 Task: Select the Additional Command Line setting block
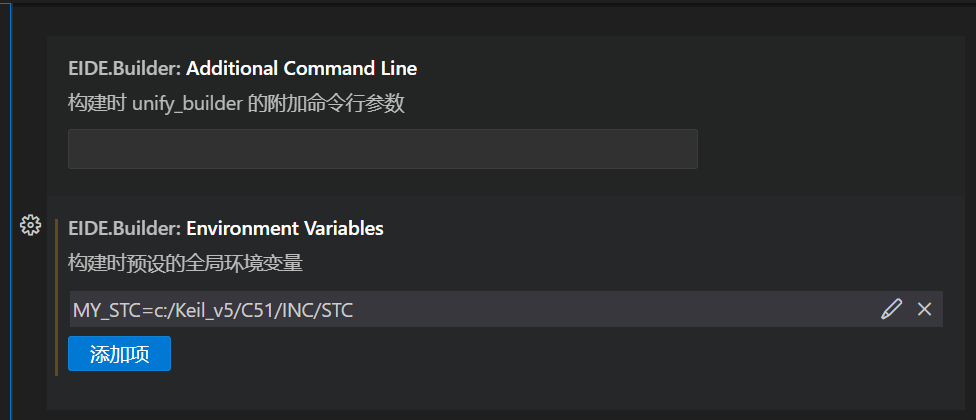tap(506, 116)
